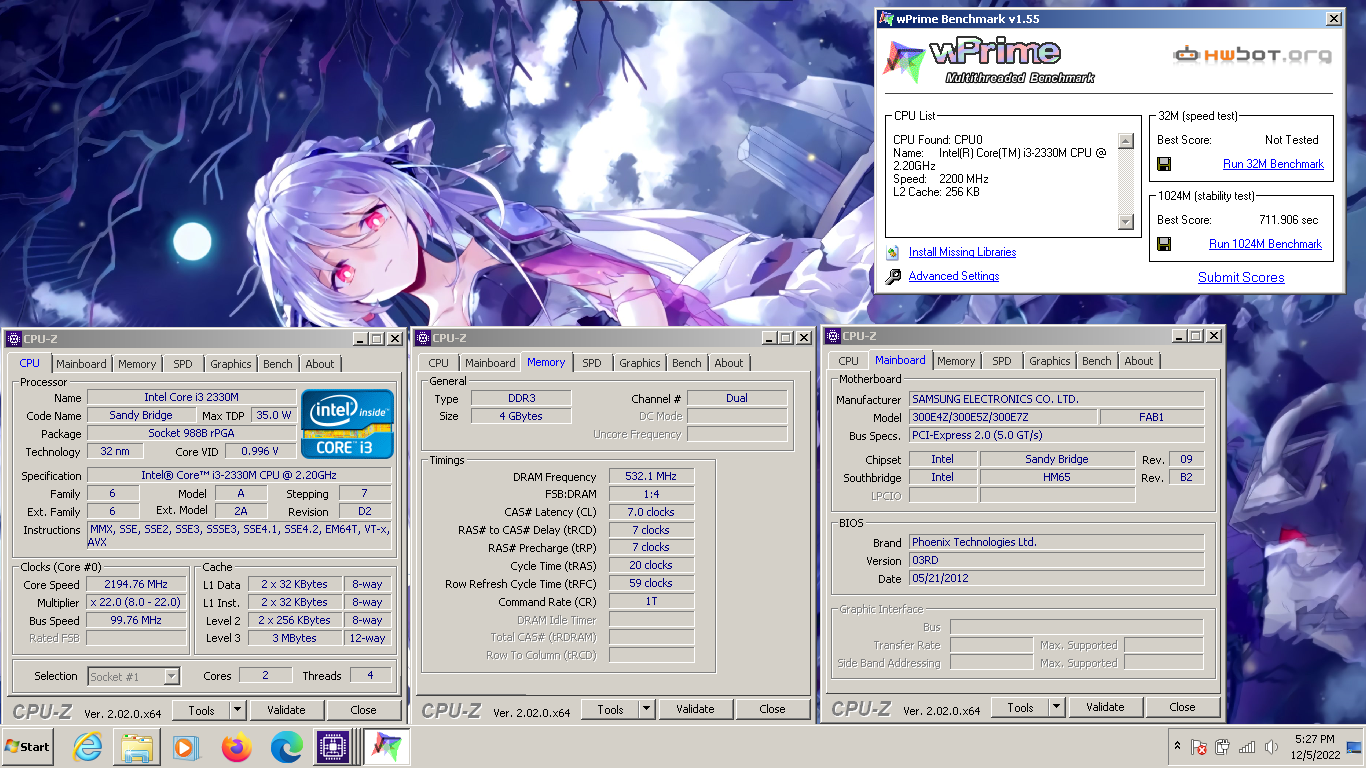Click the CPU-Z title icon in the Mainboard window
Image resolution: width=1366 pixels, height=768 pixels.
(x=833, y=336)
